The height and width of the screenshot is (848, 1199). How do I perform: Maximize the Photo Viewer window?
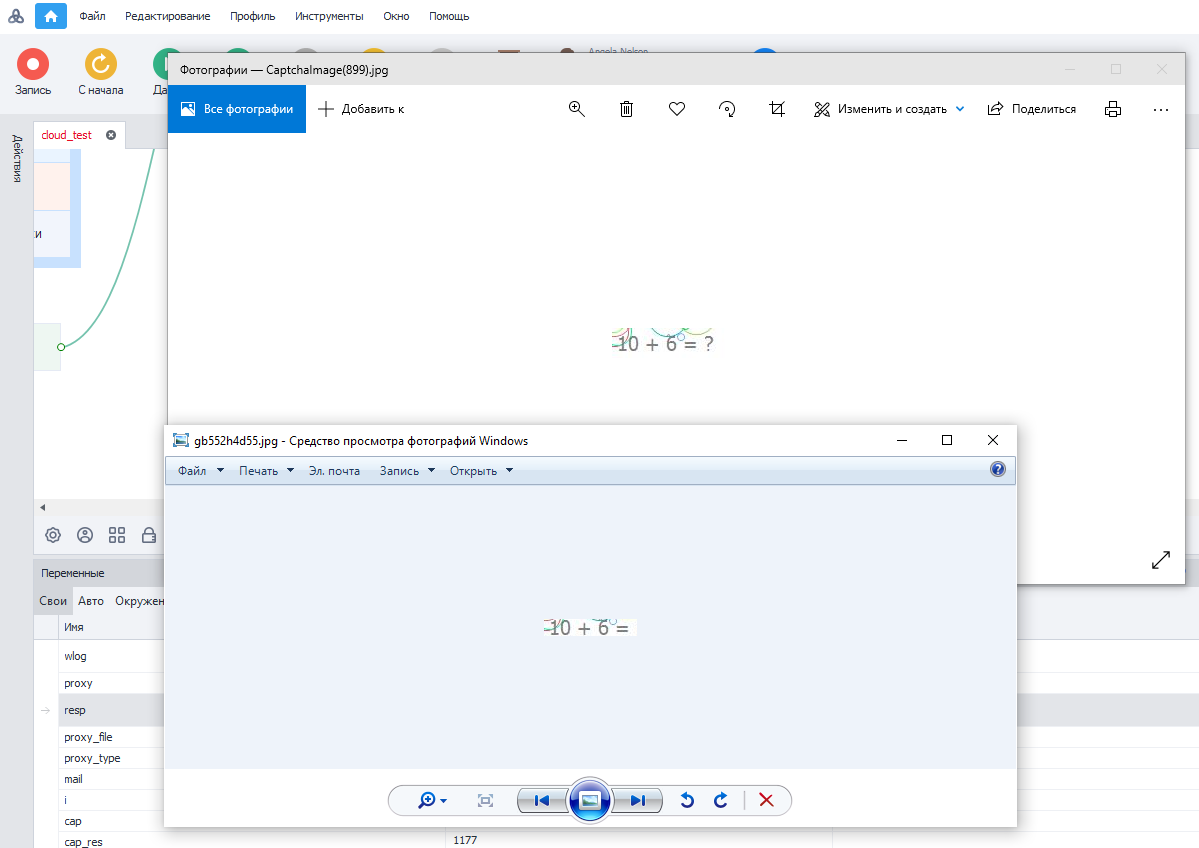pyautogui.click(x=947, y=440)
